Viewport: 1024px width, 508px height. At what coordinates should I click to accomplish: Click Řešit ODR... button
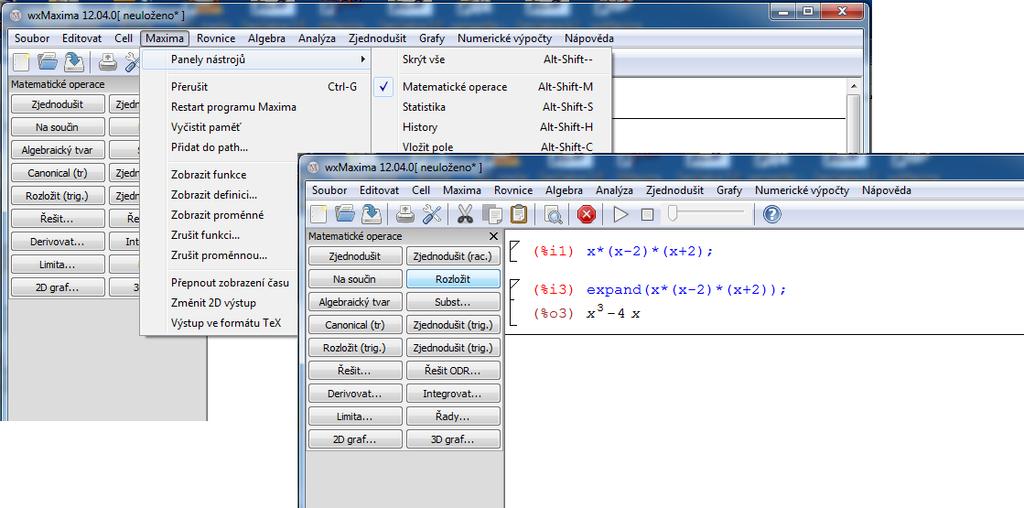pos(453,371)
